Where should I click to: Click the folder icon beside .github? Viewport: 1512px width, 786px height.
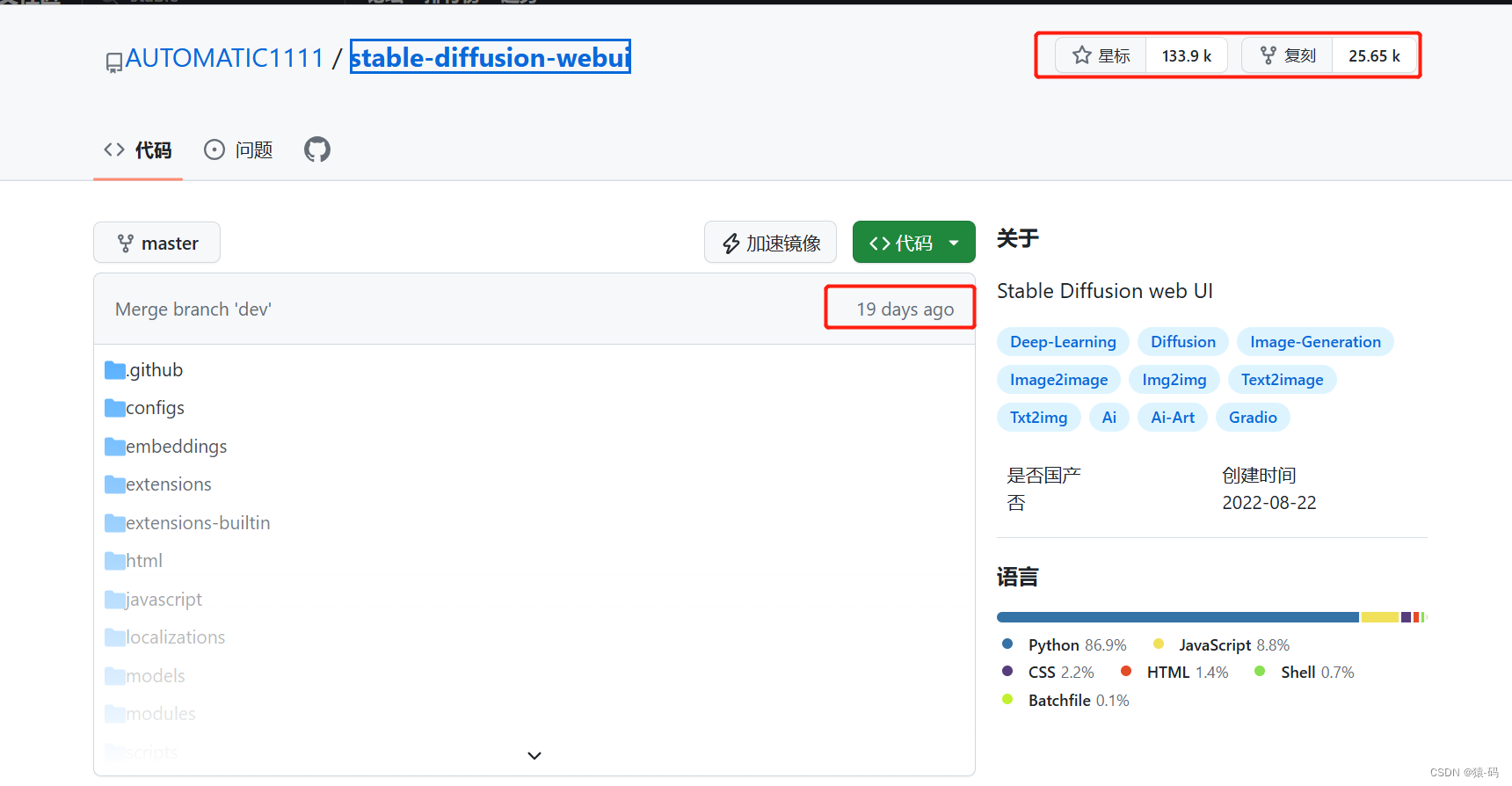pos(115,370)
